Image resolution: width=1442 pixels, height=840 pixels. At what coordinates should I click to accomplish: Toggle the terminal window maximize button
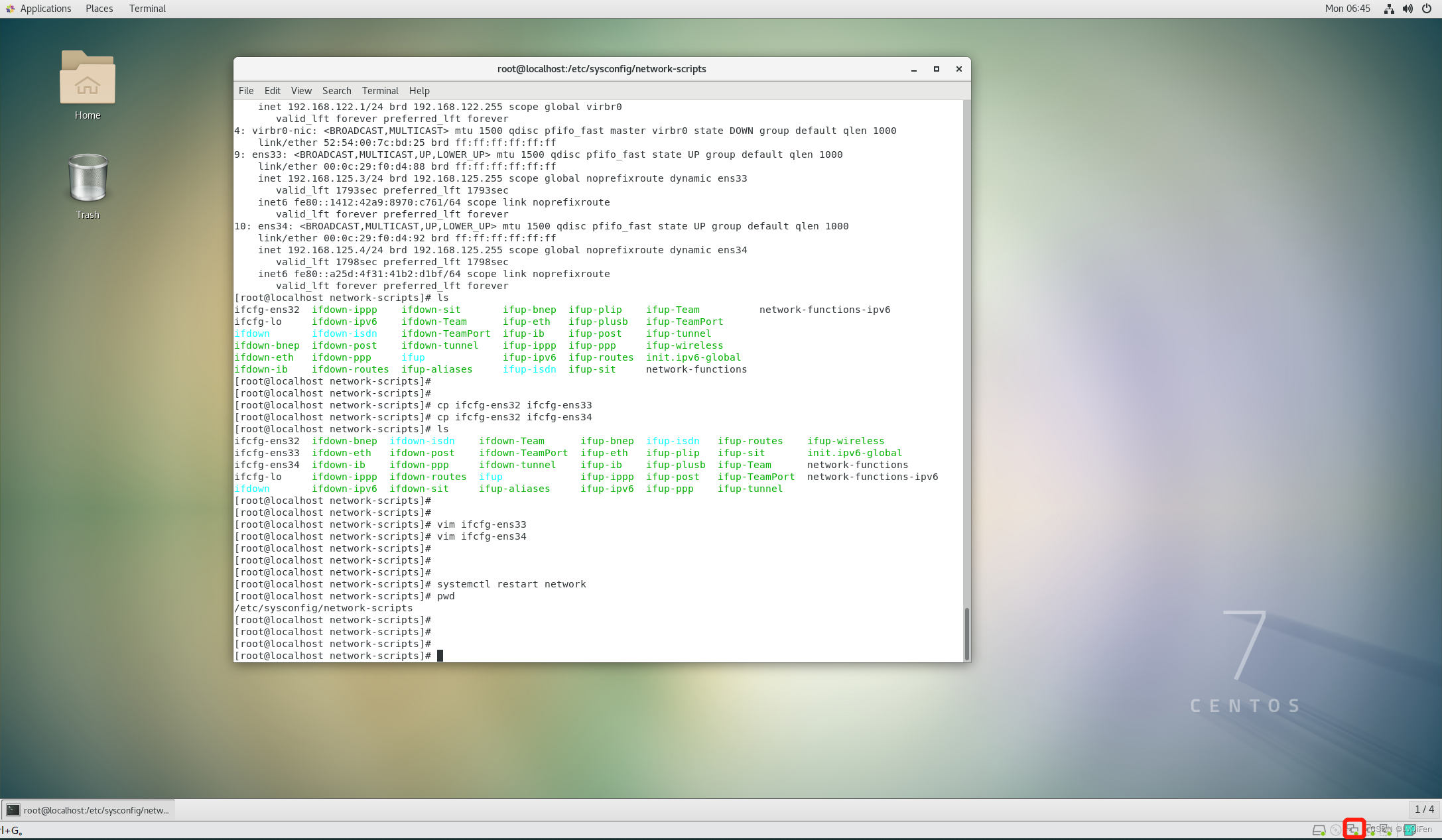tap(936, 68)
